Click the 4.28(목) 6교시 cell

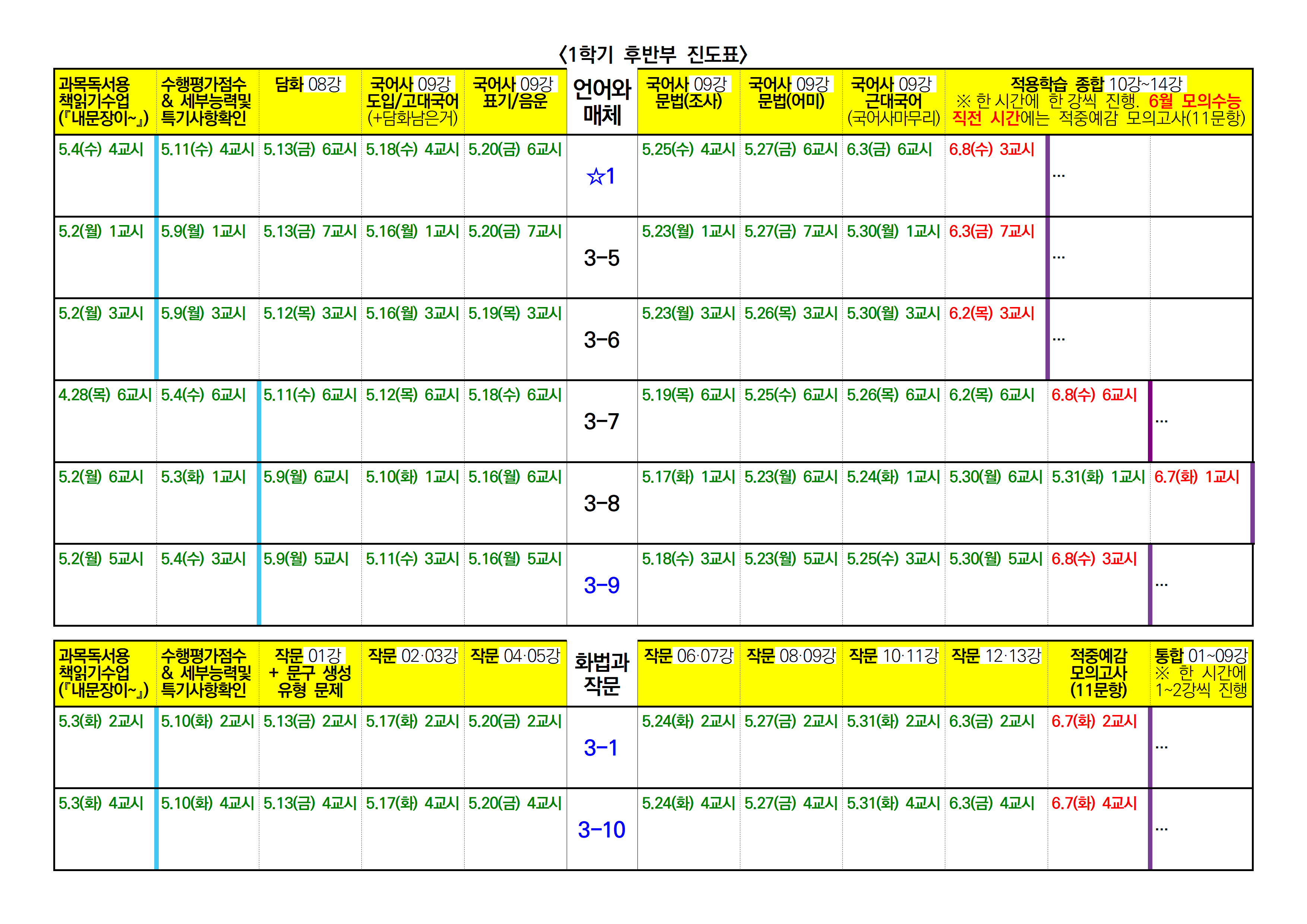click(x=105, y=395)
